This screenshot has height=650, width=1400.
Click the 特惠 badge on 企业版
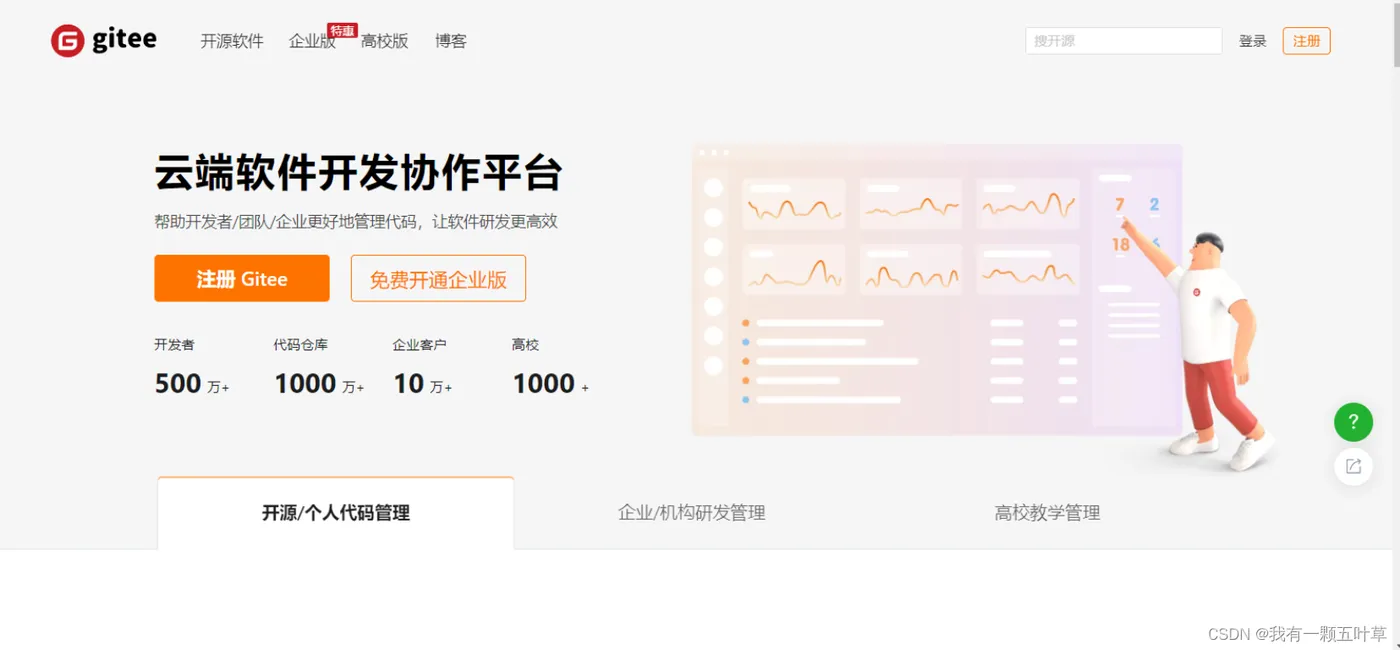(x=343, y=31)
